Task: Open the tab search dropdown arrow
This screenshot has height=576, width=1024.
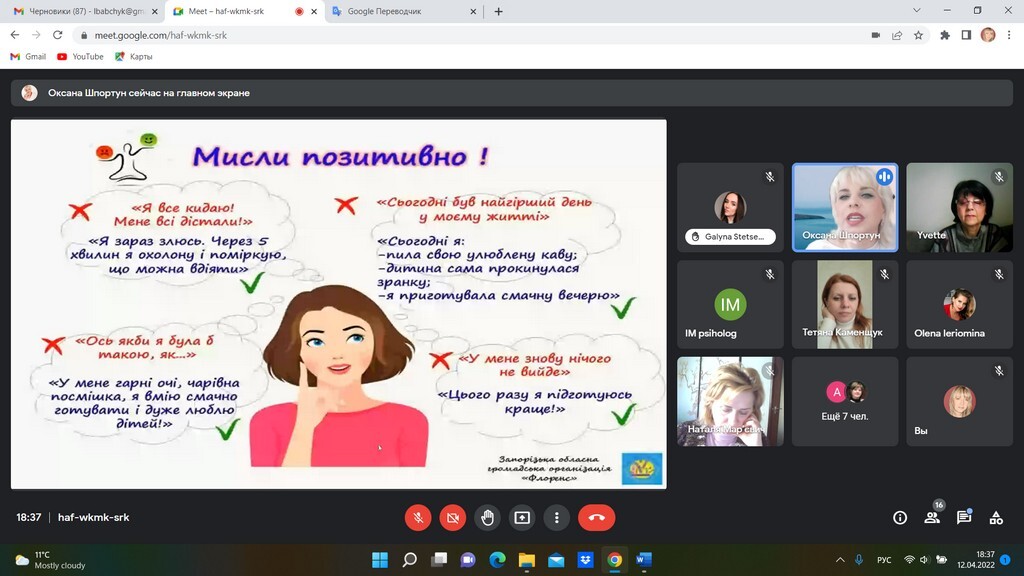Action: [x=917, y=10]
